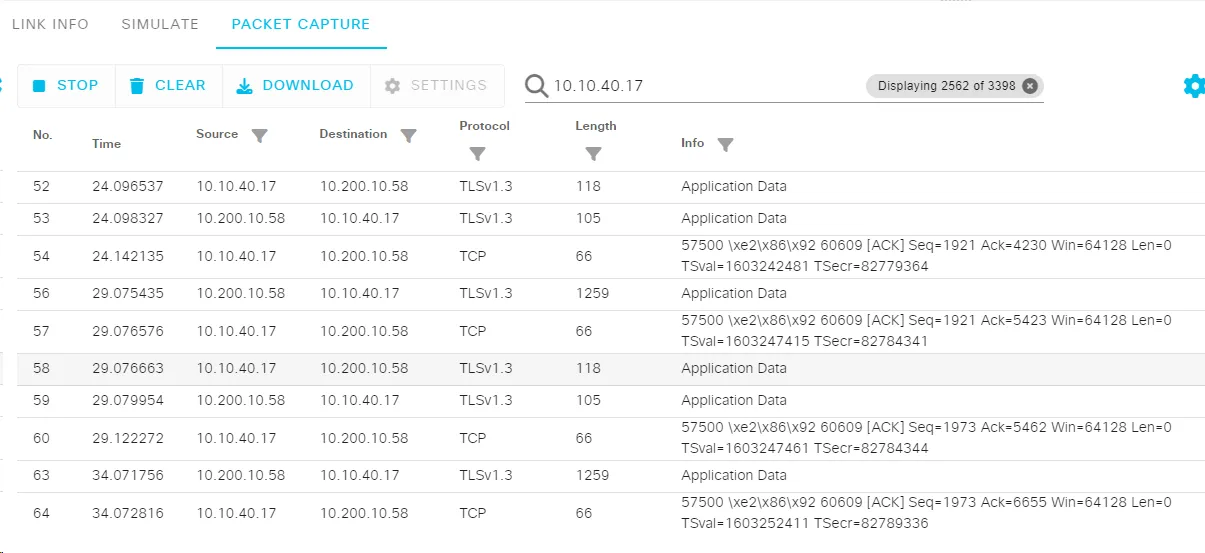Click the search field containing 10.10.40.17

[x=700, y=86]
